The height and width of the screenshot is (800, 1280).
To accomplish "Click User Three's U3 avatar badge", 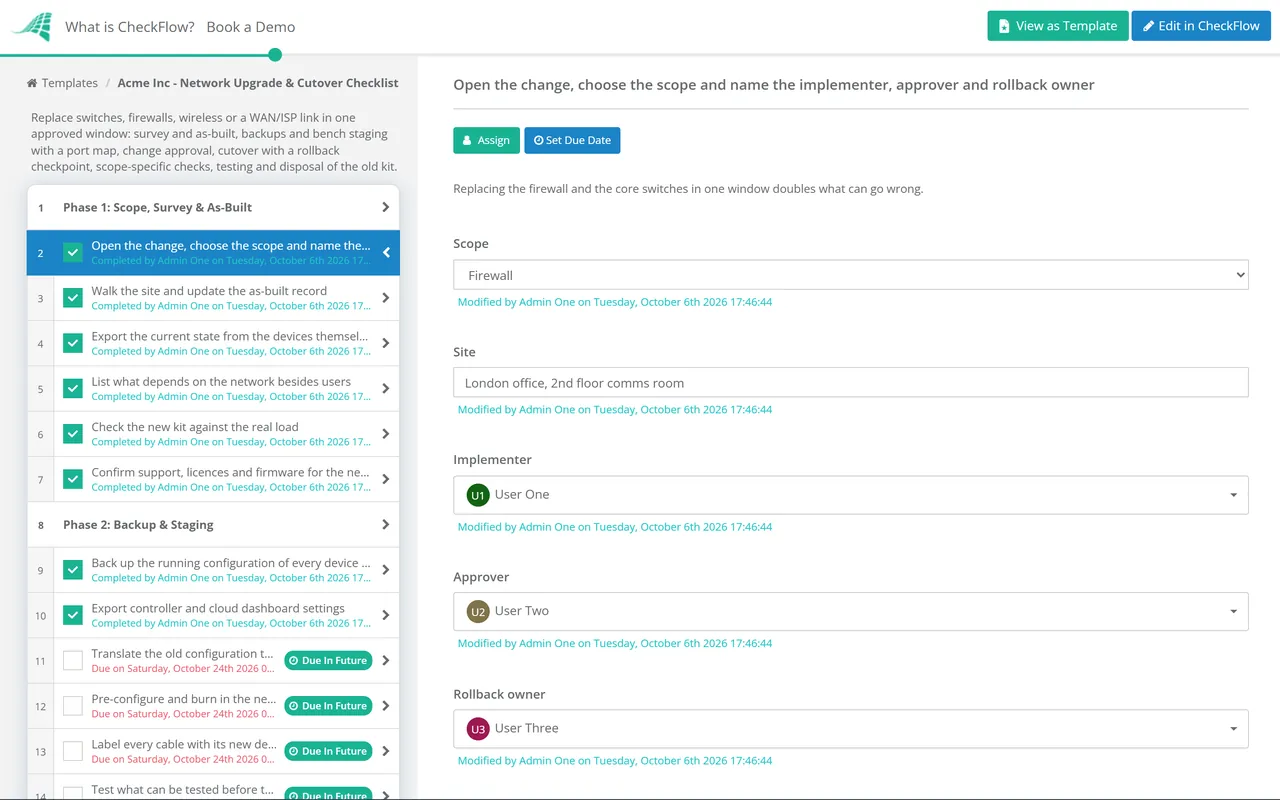I will point(478,729).
